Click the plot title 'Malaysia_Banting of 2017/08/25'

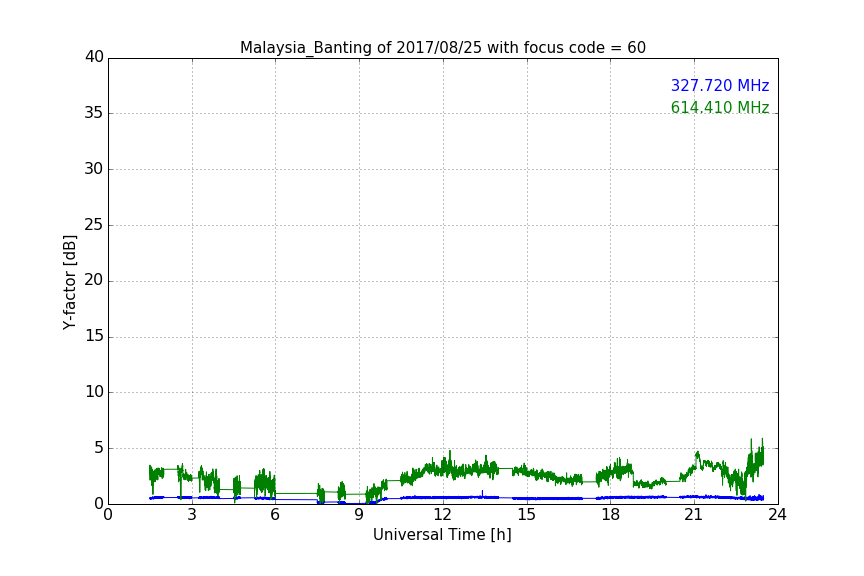pos(360,48)
